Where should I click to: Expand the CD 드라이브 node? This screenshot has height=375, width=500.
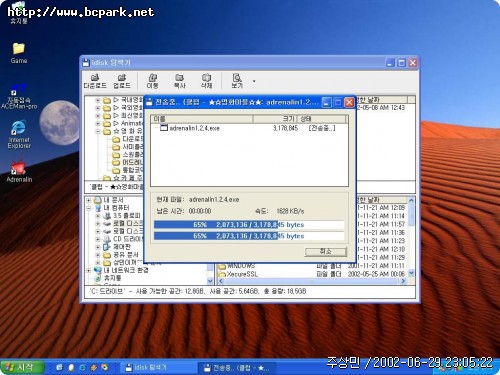click(98, 239)
